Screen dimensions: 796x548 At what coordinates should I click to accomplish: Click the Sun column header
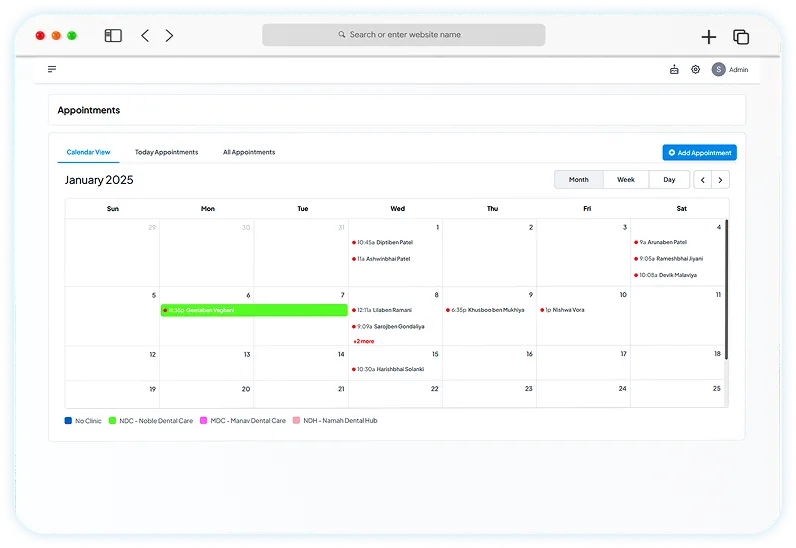[113, 209]
